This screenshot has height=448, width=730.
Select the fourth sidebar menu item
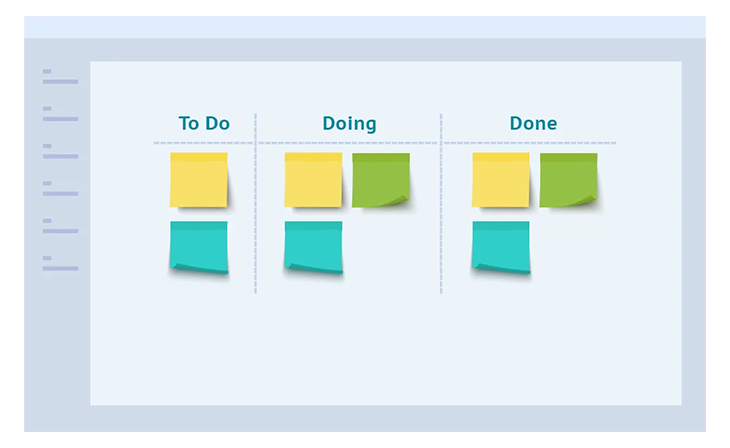click(61, 189)
